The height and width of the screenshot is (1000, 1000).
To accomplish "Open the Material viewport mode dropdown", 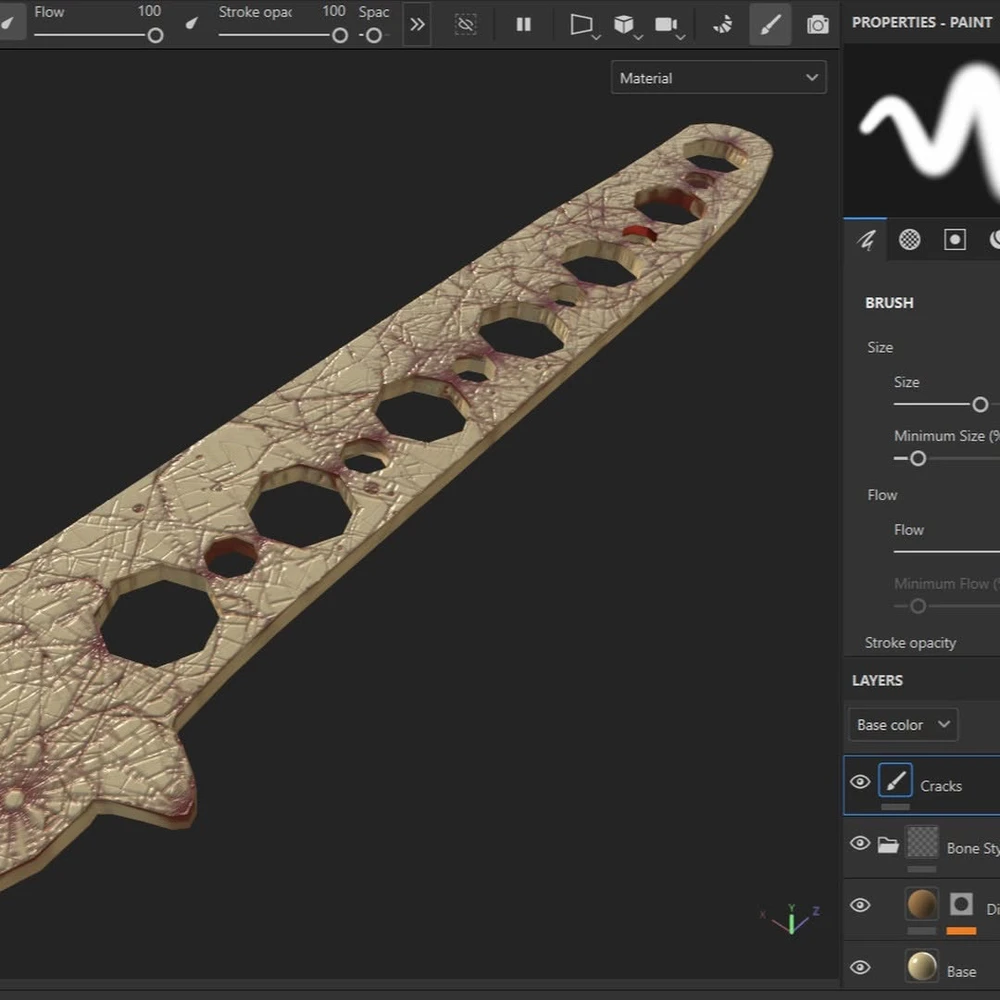I will coord(718,78).
